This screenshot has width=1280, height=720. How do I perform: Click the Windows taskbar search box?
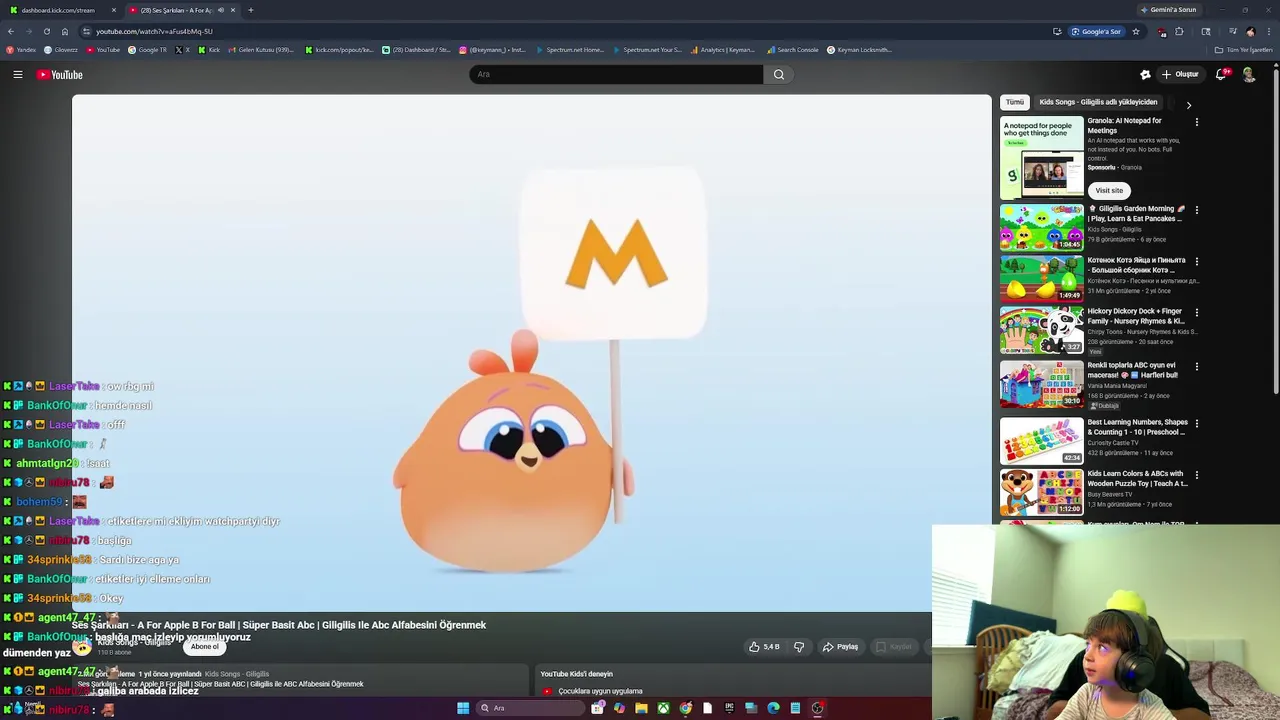[x=530, y=708]
